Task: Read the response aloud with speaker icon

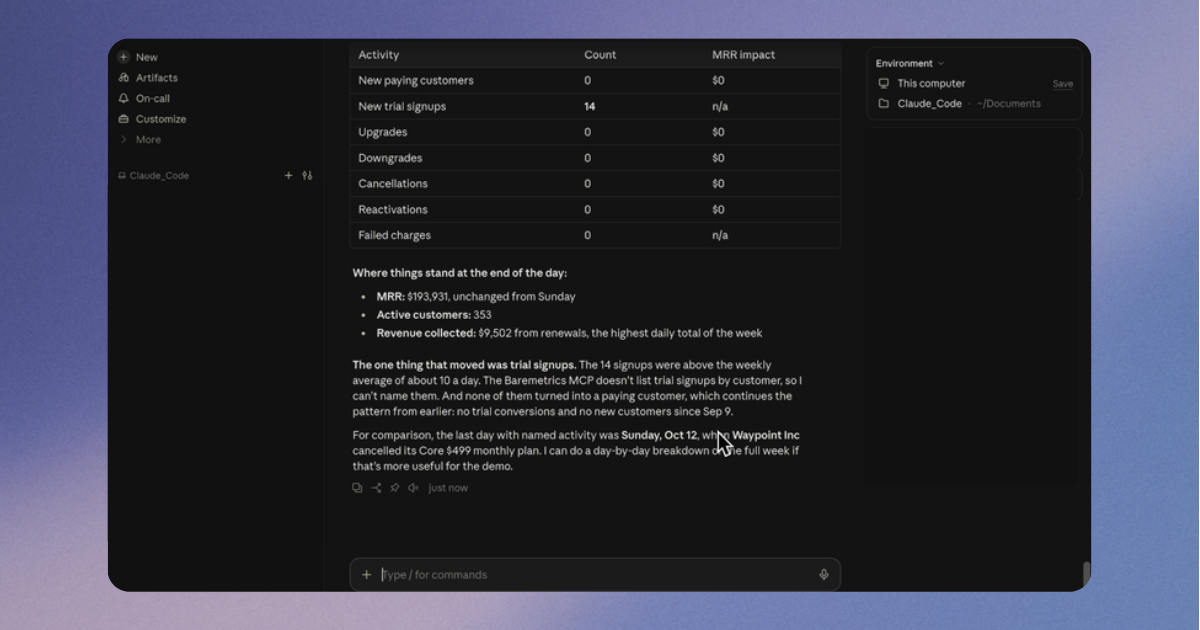Action: point(413,488)
